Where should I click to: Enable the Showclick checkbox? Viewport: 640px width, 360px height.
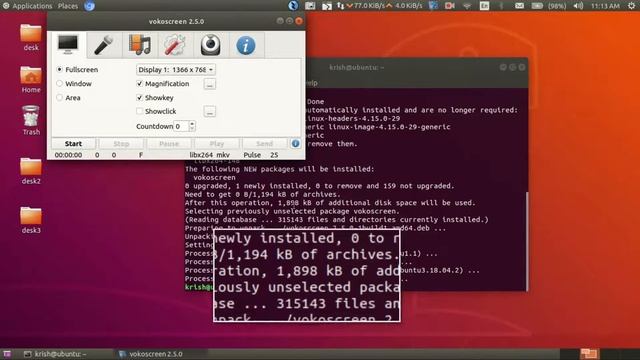[156, 111]
